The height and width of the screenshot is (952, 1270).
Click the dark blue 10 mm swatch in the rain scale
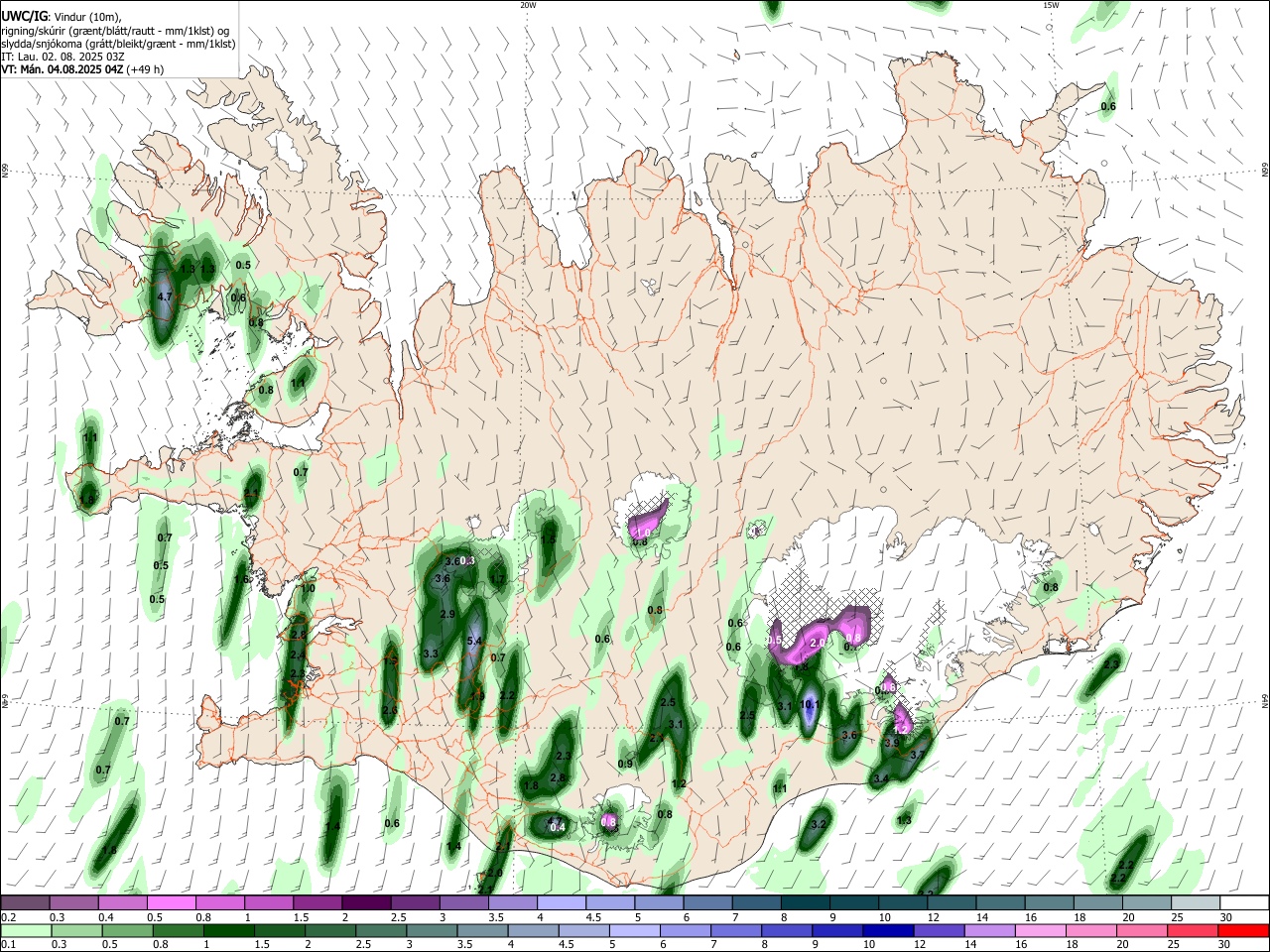pos(886,930)
